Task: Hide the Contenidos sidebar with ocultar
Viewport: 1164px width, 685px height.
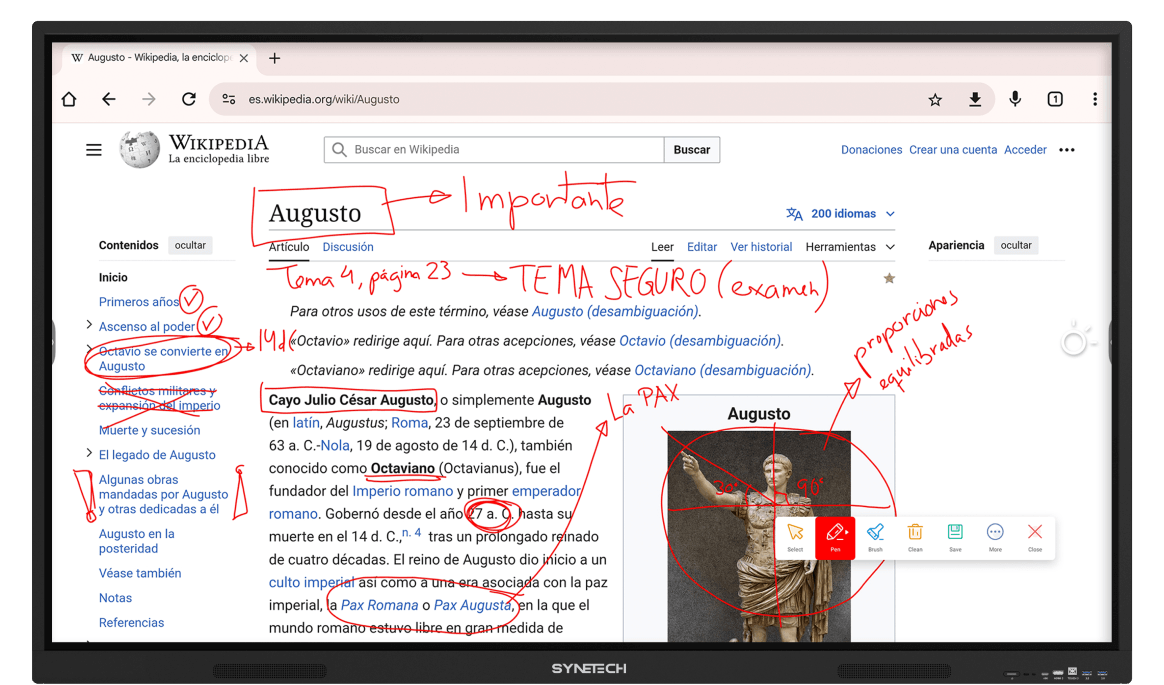Action: point(190,246)
